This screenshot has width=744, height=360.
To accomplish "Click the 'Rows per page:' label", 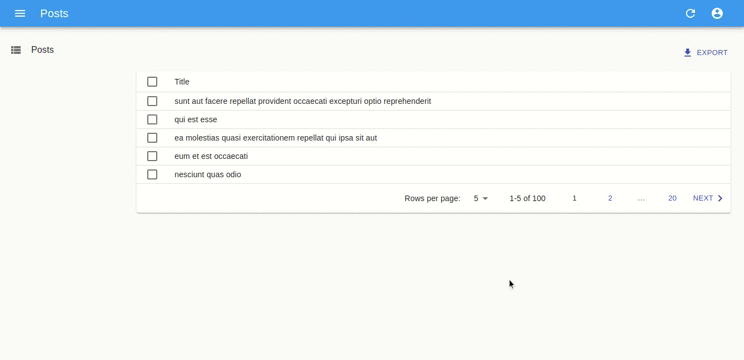I will [x=432, y=198].
